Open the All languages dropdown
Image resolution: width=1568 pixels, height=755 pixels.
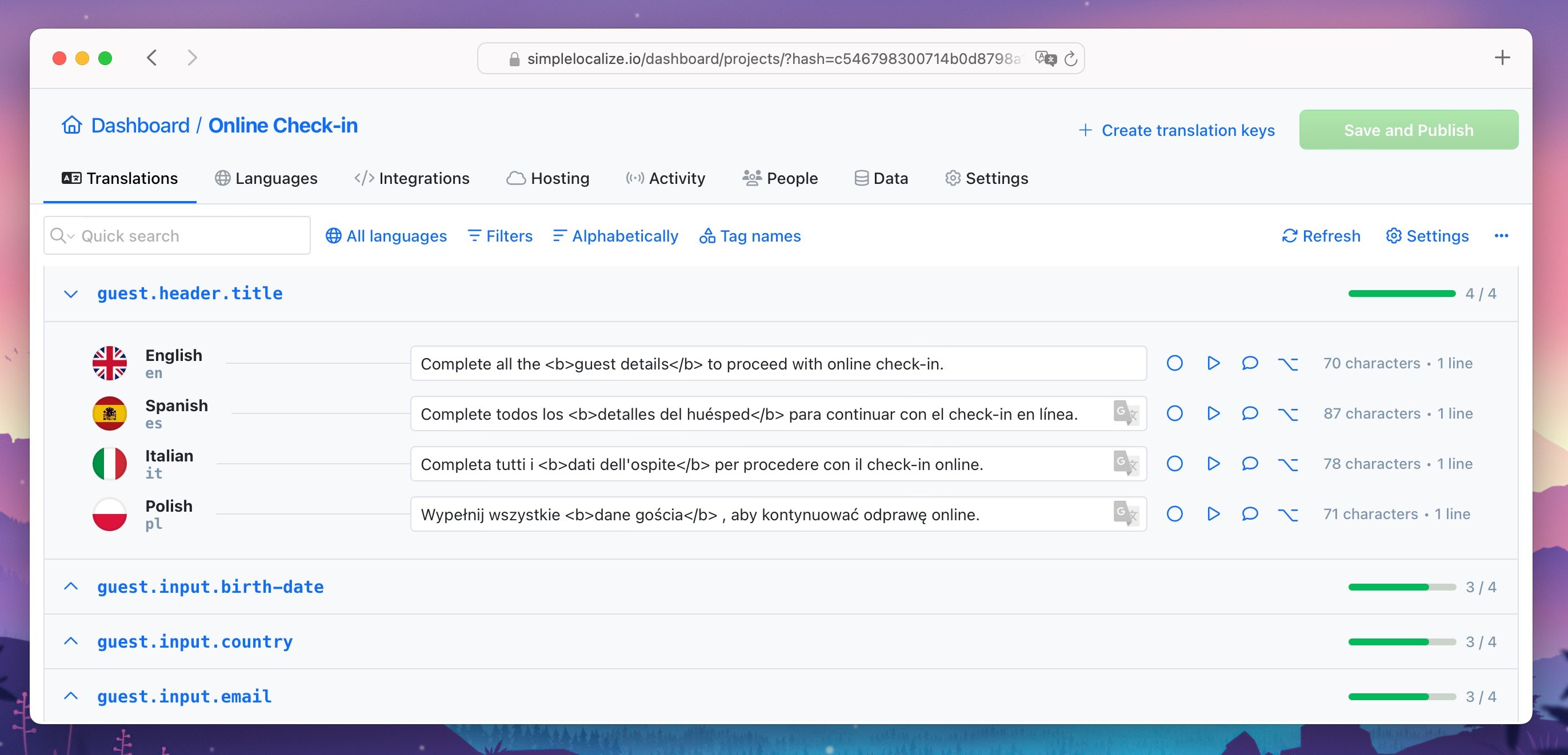[x=386, y=236]
